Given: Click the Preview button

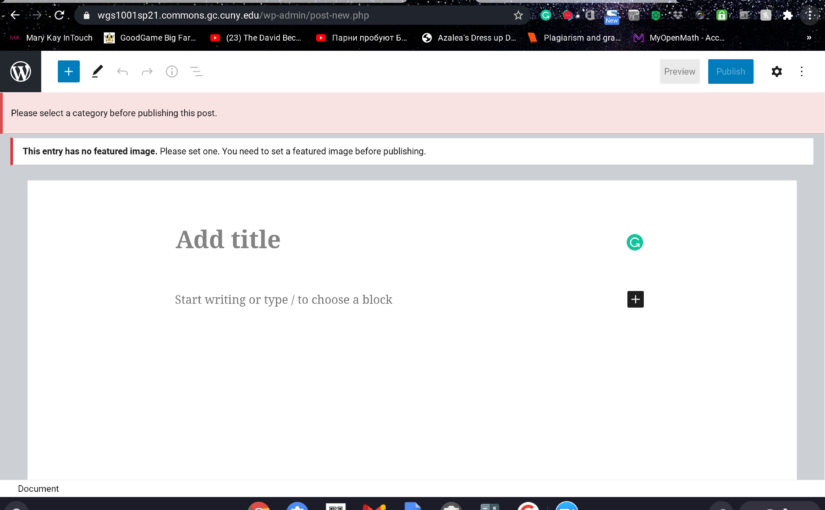Looking at the screenshot, I should pyautogui.click(x=679, y=72).
